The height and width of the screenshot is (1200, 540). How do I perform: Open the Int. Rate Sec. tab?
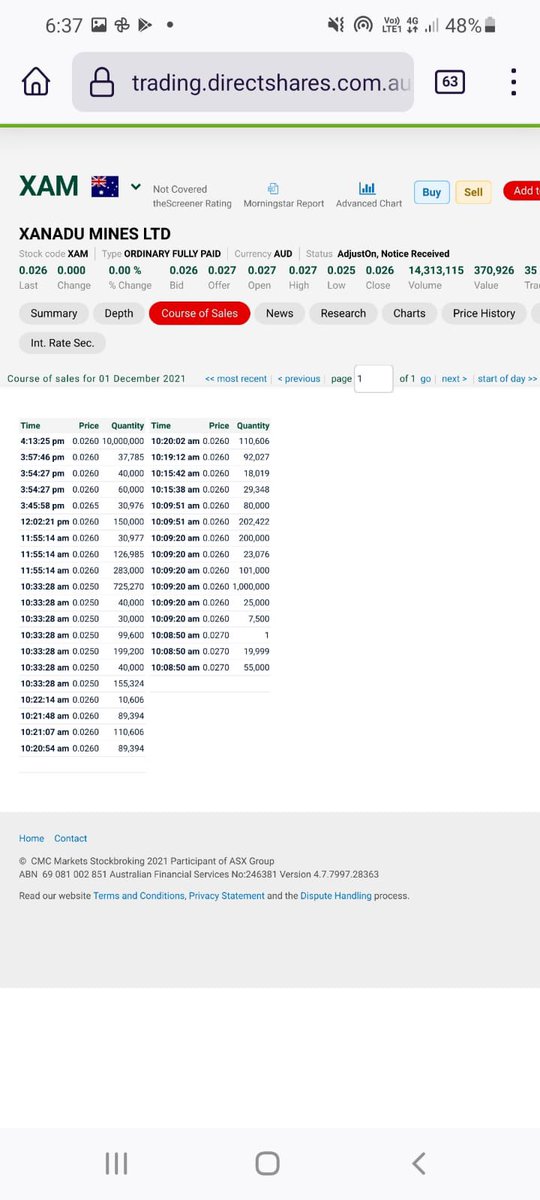point(62,343)
